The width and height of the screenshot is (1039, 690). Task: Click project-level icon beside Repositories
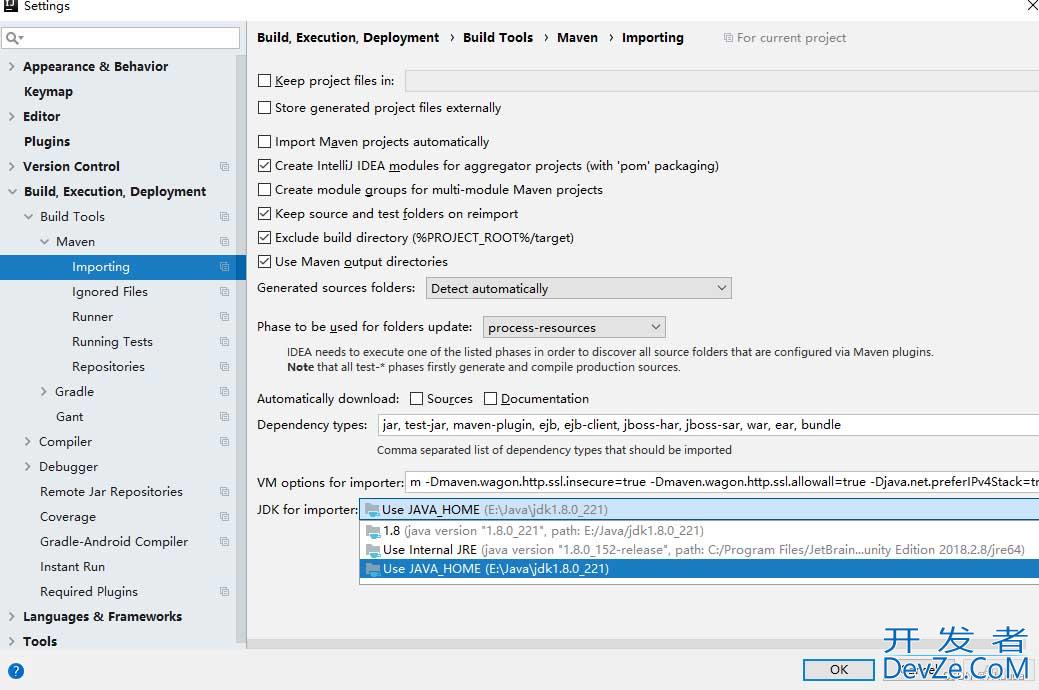225,367
